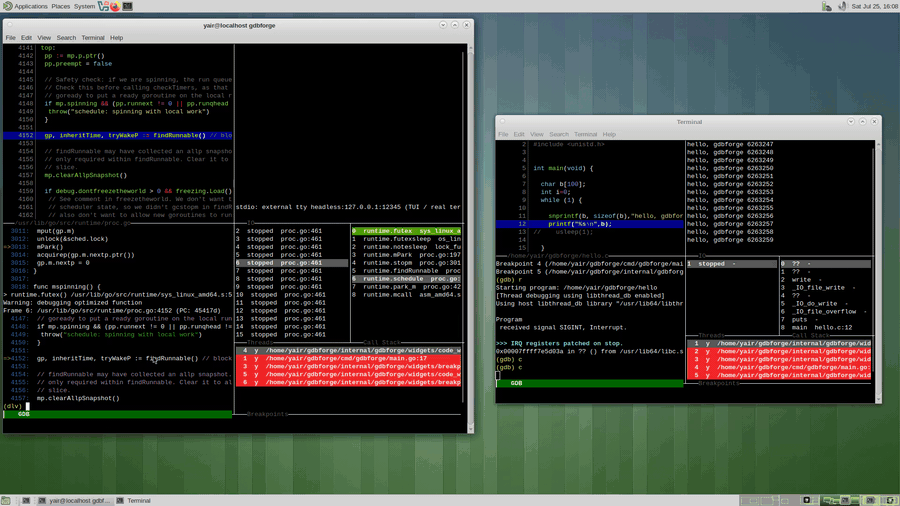Open Terminal menu in right Terminal window
This screenshot has width=900, height=506.
(x=585, y=134)
